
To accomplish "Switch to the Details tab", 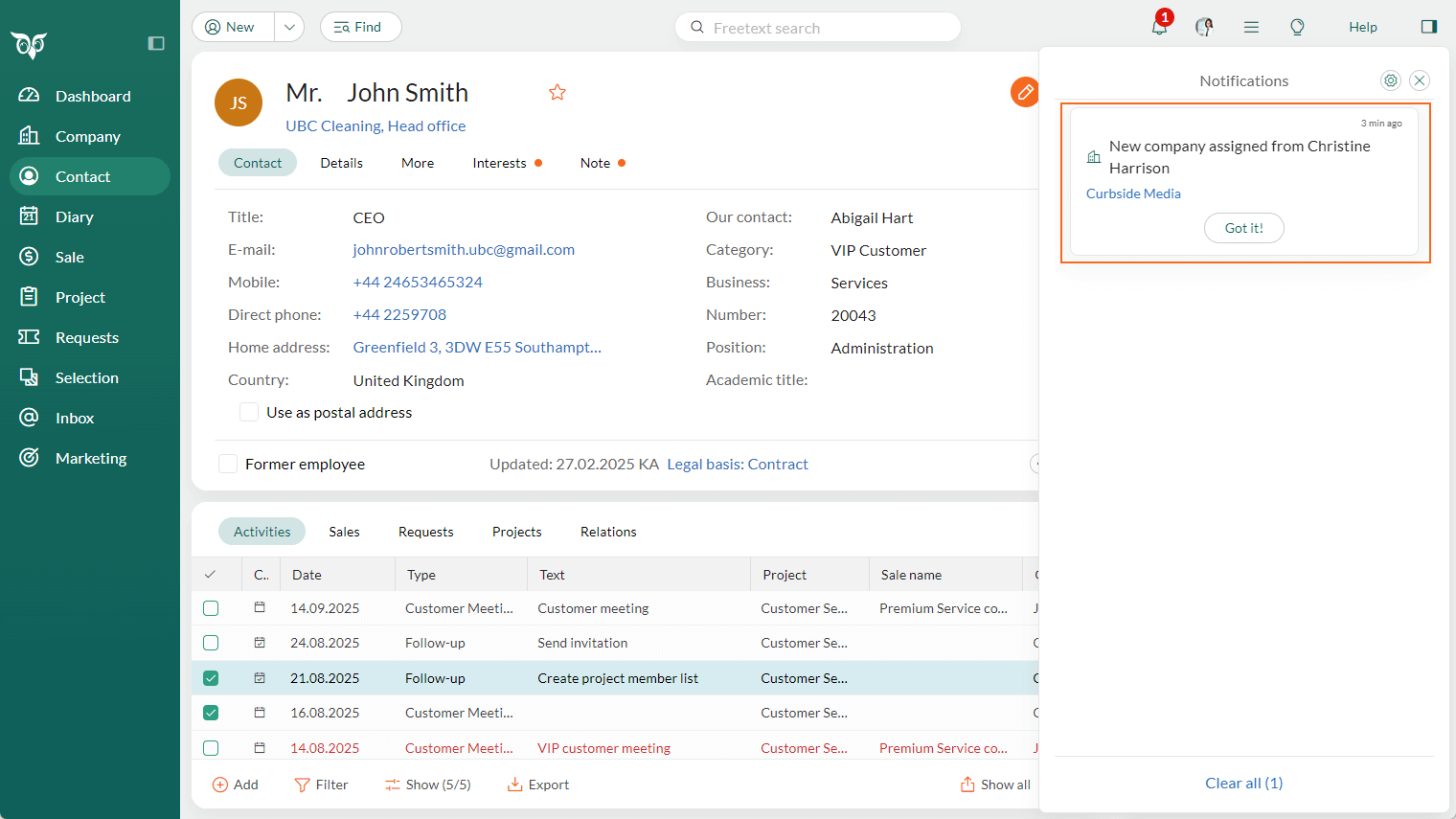I will 341,163.
